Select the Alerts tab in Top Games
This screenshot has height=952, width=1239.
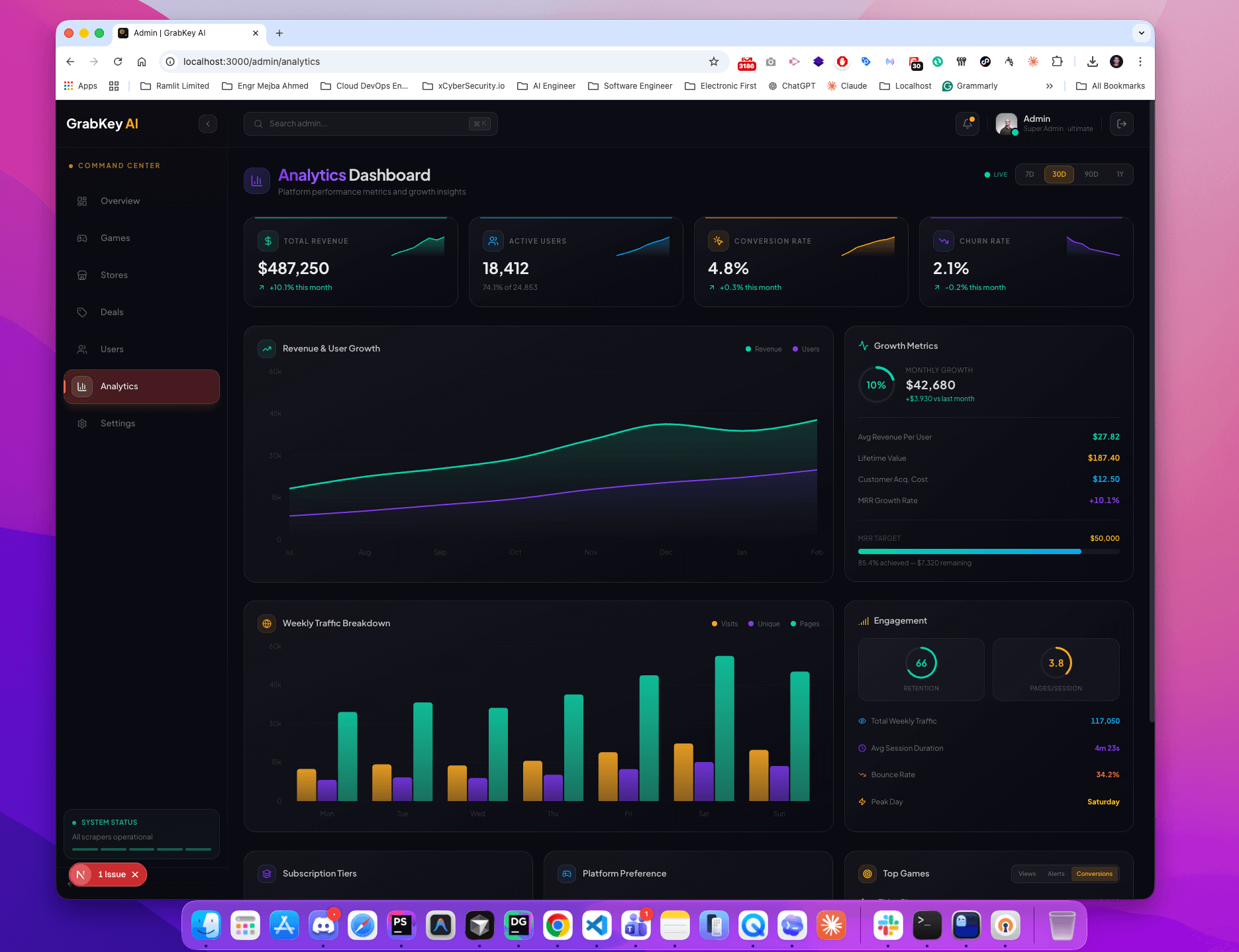(x=1056, y=874)
